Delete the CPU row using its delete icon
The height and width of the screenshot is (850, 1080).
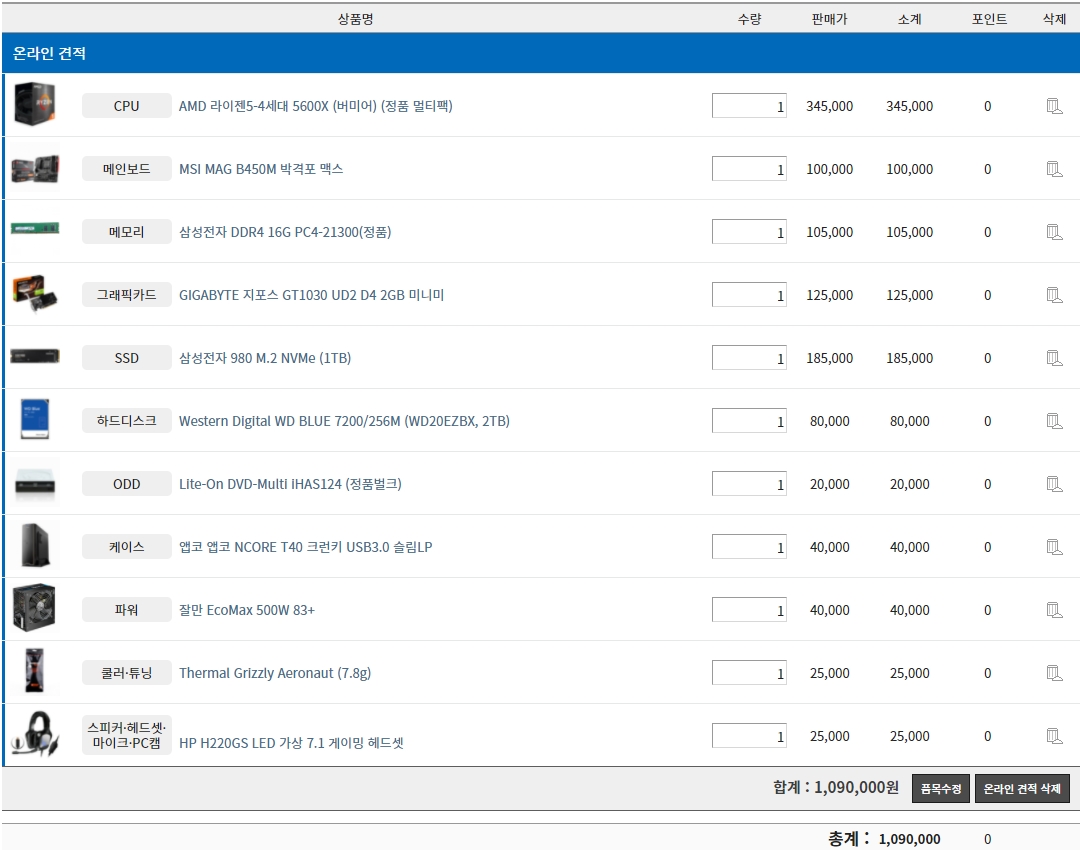point(1054,106)
